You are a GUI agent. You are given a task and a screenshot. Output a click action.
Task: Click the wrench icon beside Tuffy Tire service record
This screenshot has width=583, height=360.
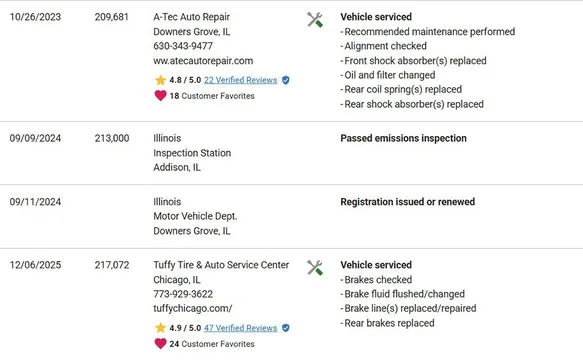click(315, 268)
